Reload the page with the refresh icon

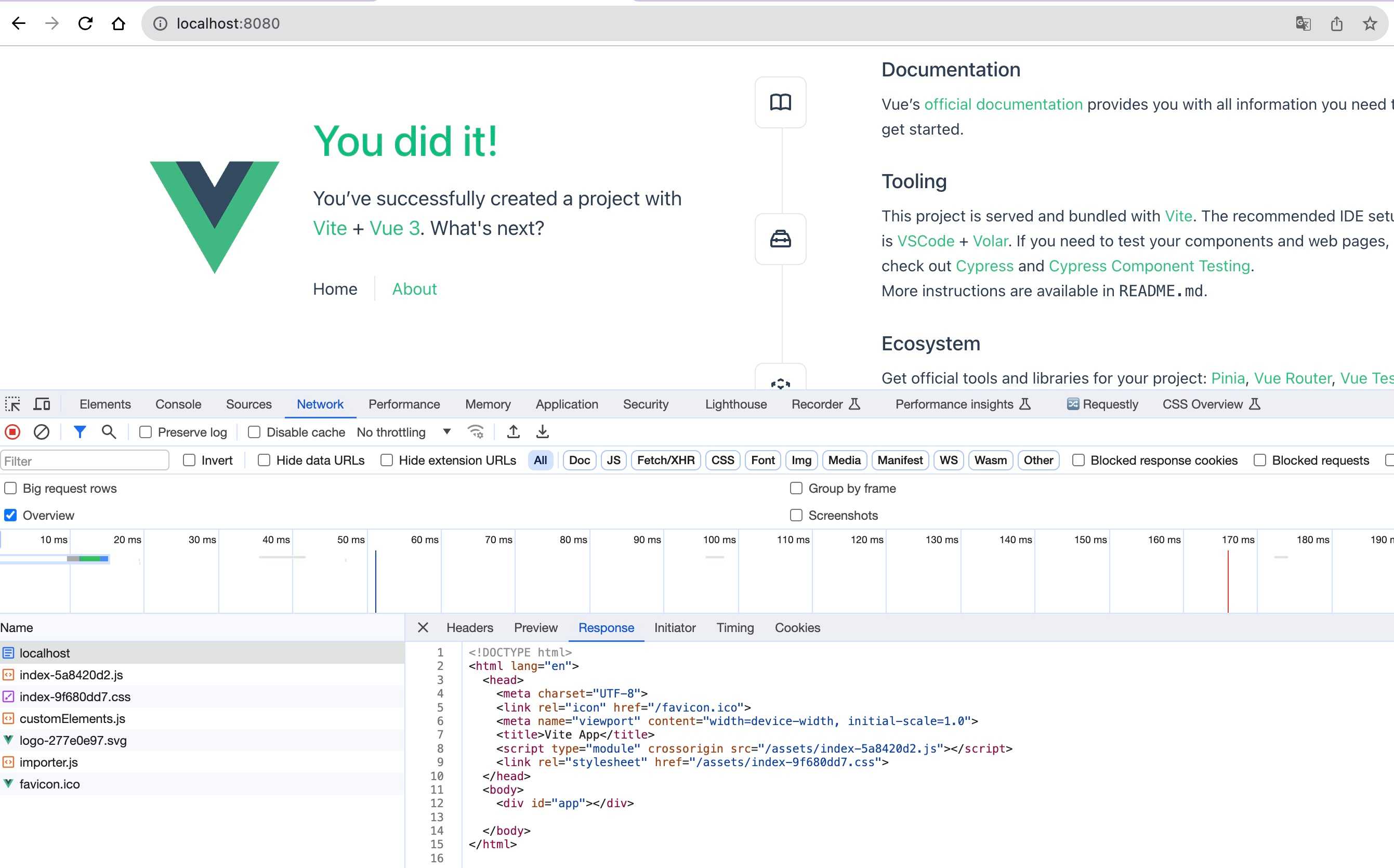point(86,23)
